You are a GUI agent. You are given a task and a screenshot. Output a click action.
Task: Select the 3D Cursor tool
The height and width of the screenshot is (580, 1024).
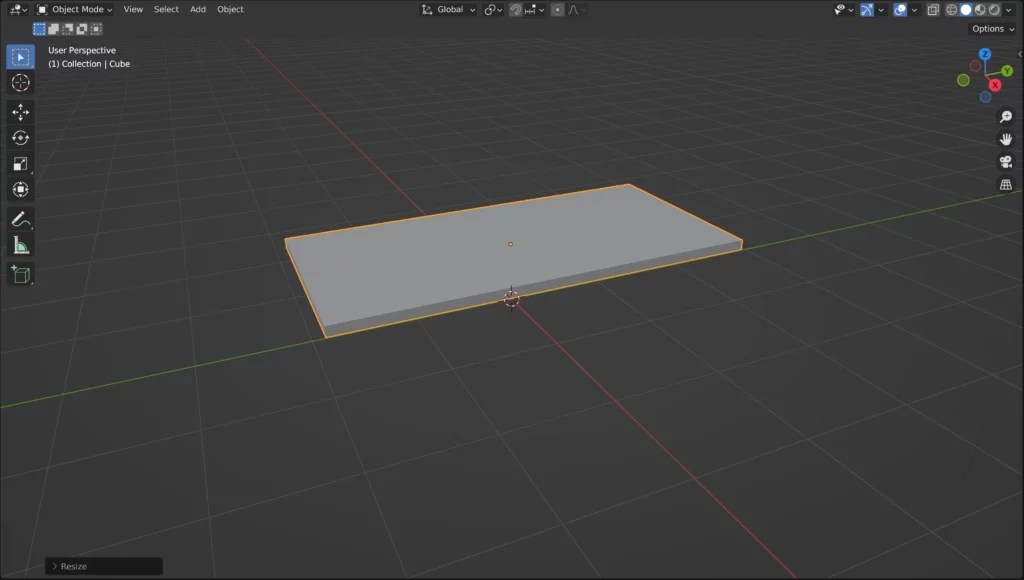[20, 84]
